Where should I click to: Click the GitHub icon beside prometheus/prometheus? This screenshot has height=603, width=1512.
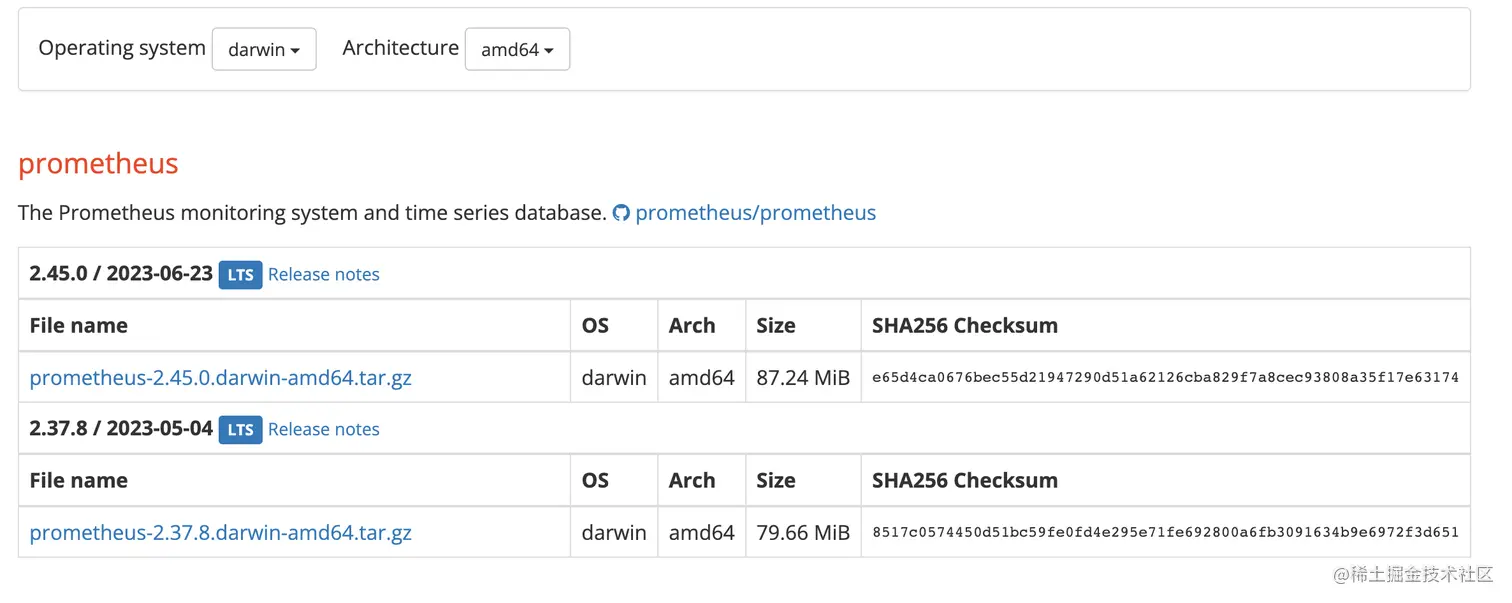621,213
